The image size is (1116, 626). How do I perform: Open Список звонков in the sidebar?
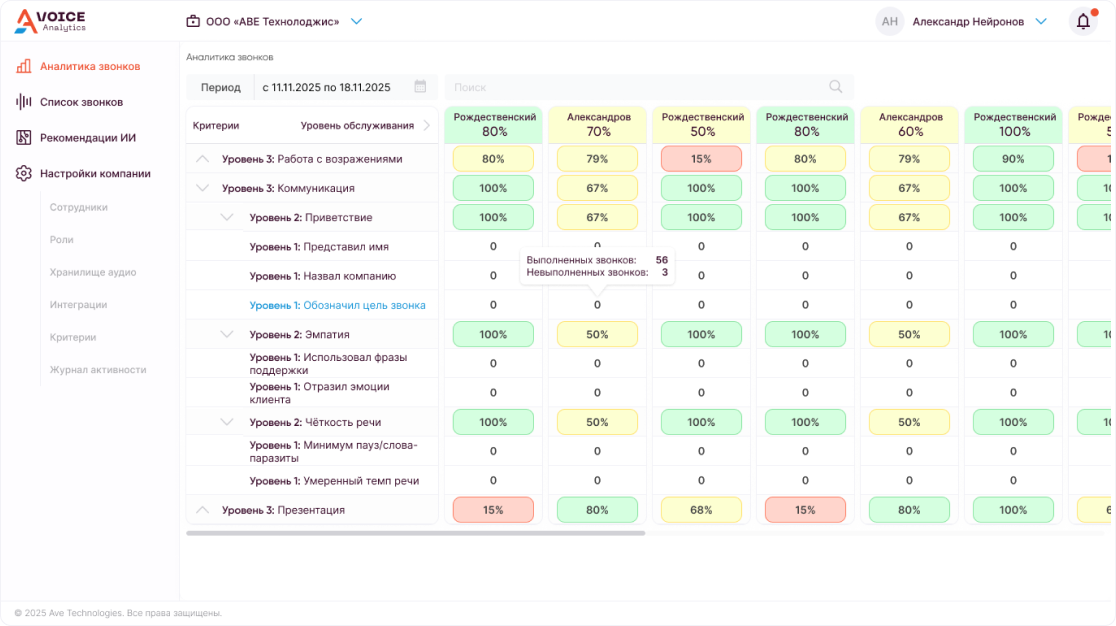click(x=81, y=102)
